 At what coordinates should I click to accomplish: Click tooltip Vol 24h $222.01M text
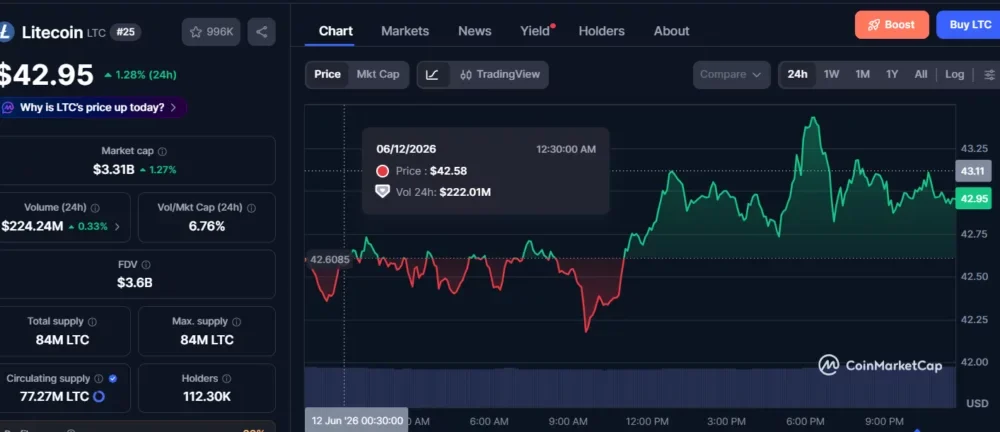465,192
